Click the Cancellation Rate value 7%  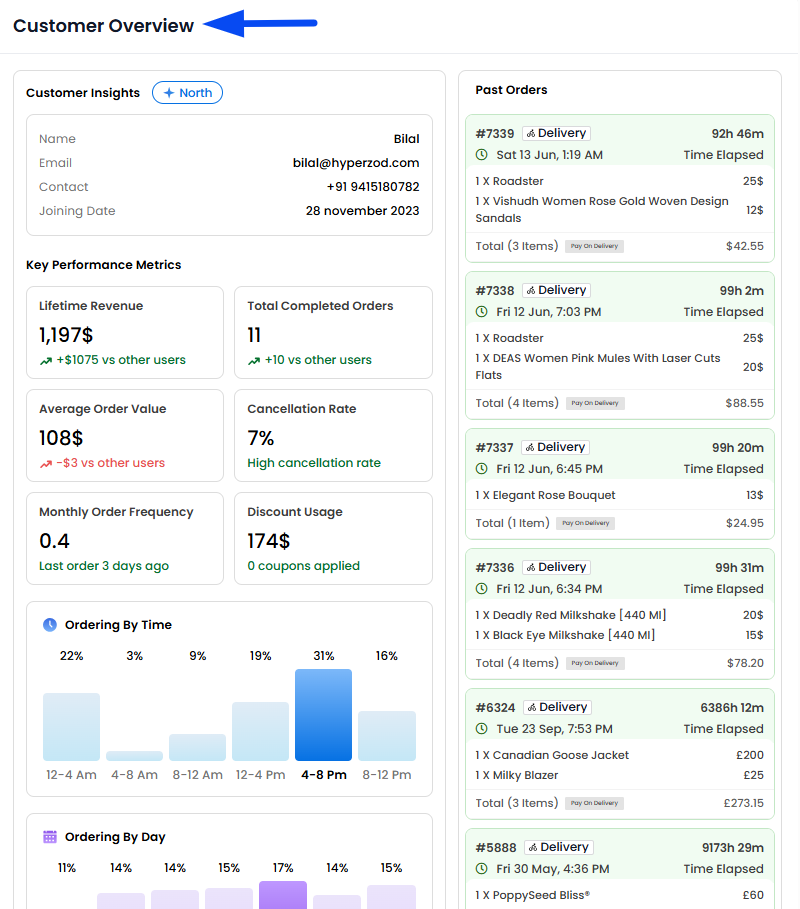tap(260, 438)
